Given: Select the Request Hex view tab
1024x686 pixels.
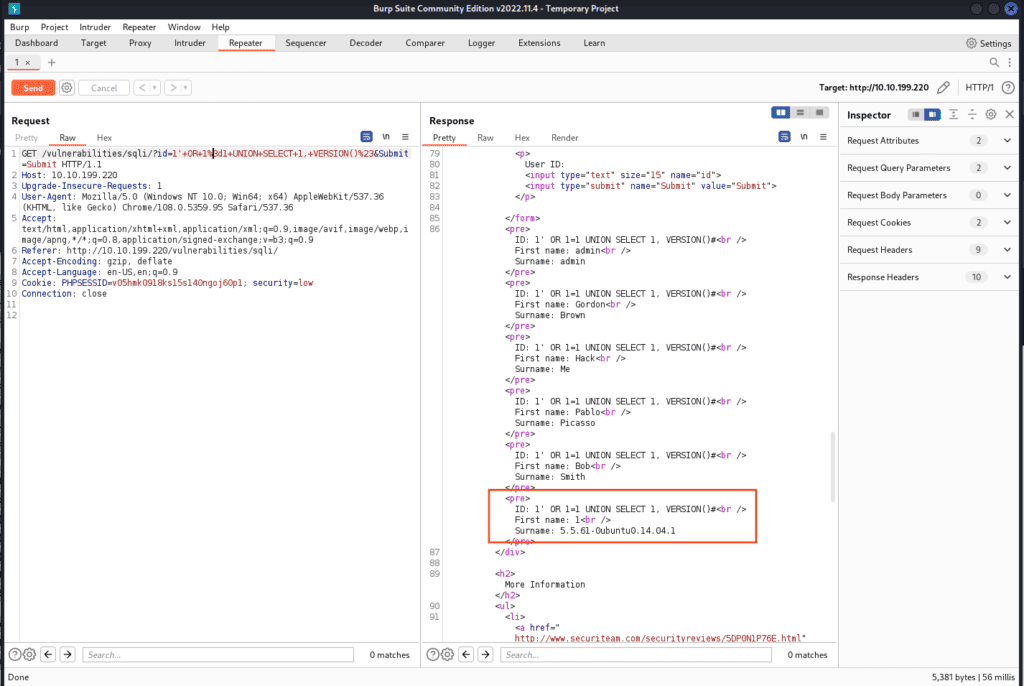Looking at the screenshot, I should [x=104, y=138].
